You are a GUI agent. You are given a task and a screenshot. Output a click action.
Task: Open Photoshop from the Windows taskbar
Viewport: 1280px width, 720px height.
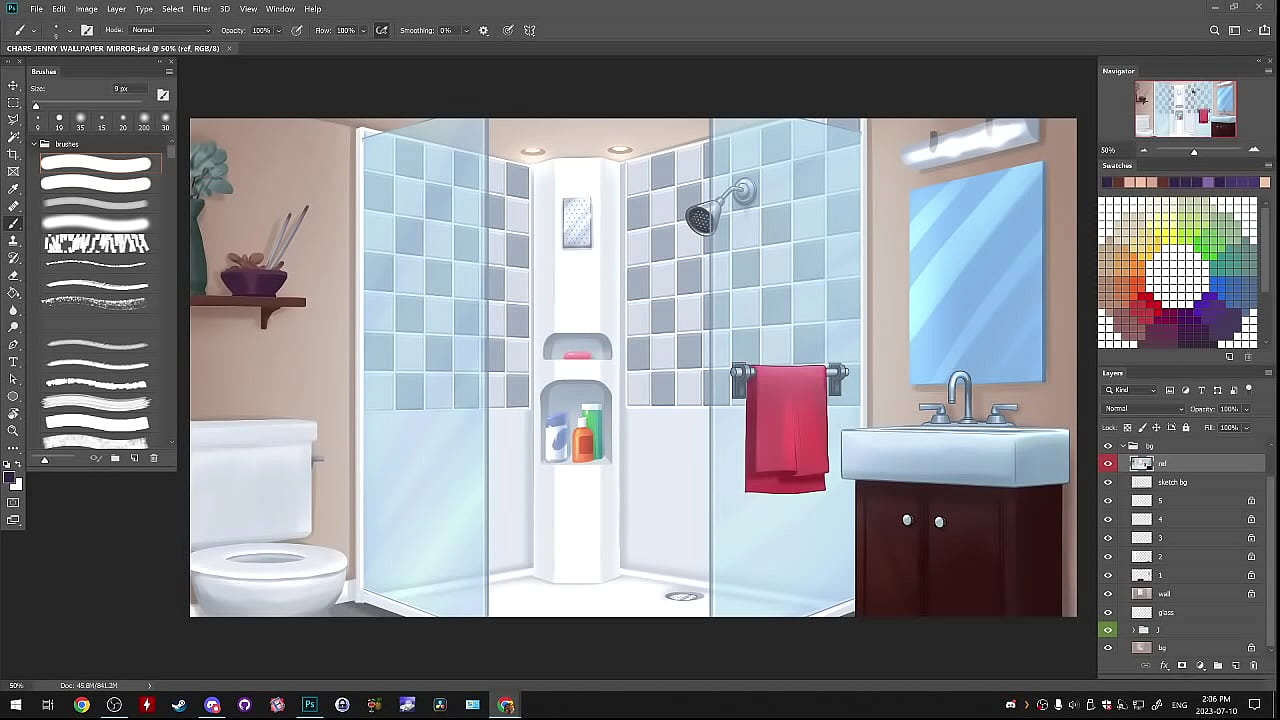pos(309,705)
